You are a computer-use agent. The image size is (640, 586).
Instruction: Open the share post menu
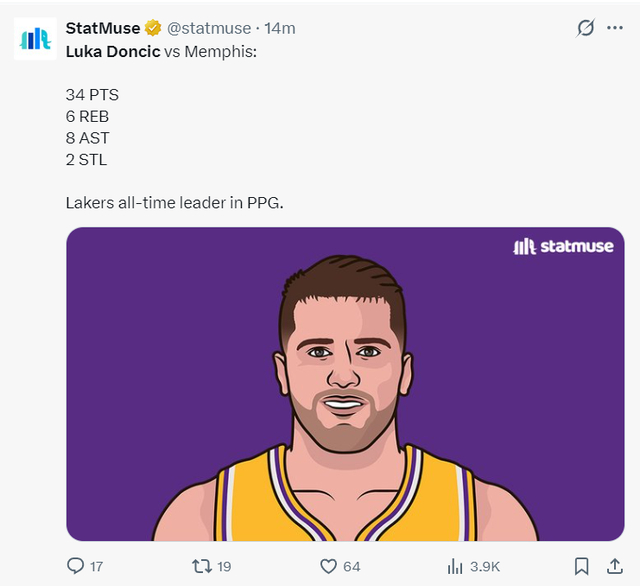coord(614,566)
